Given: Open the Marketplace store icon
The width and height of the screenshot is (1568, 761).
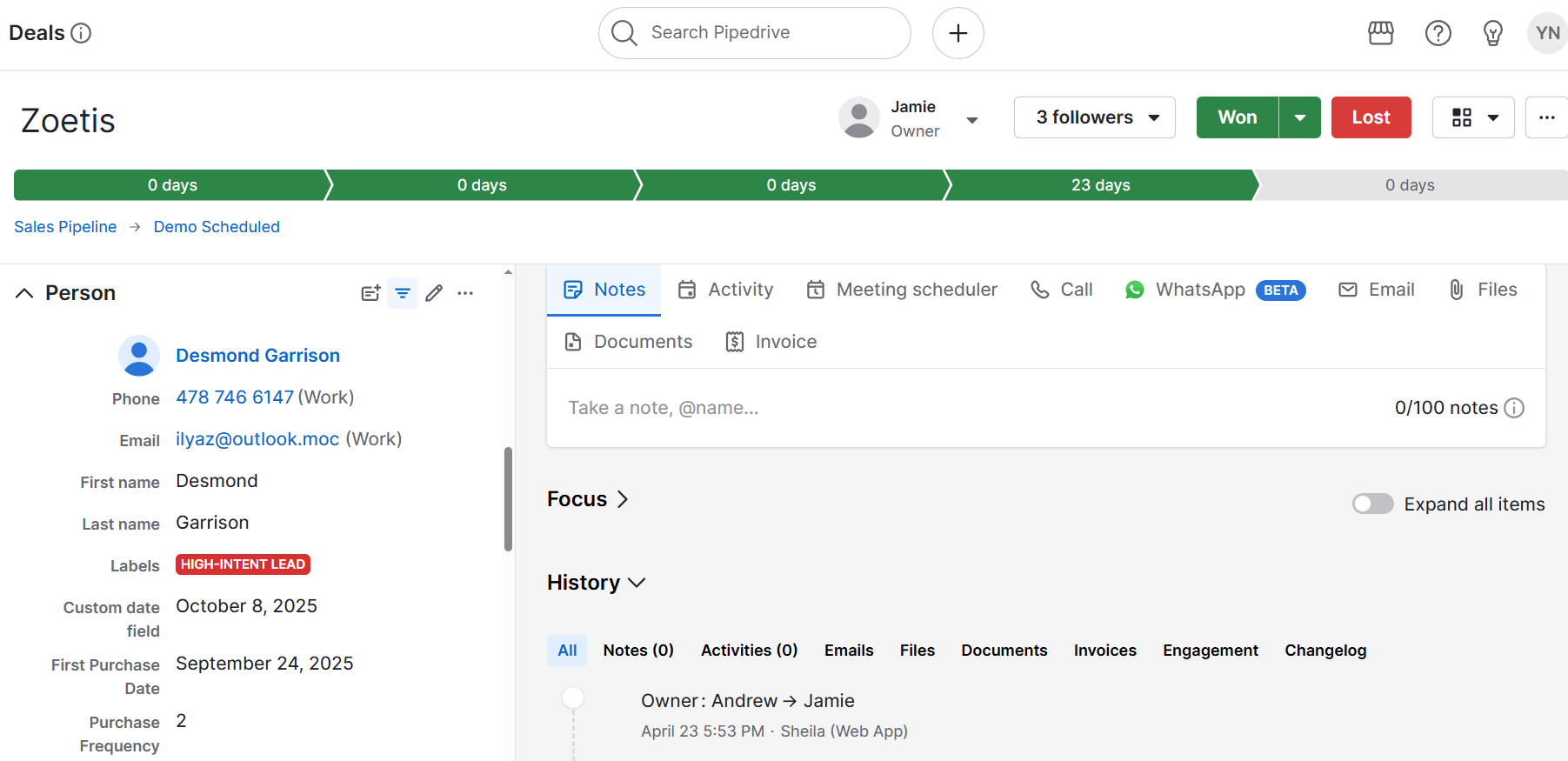Looking at the screenshot, I should coord(1381,33).
